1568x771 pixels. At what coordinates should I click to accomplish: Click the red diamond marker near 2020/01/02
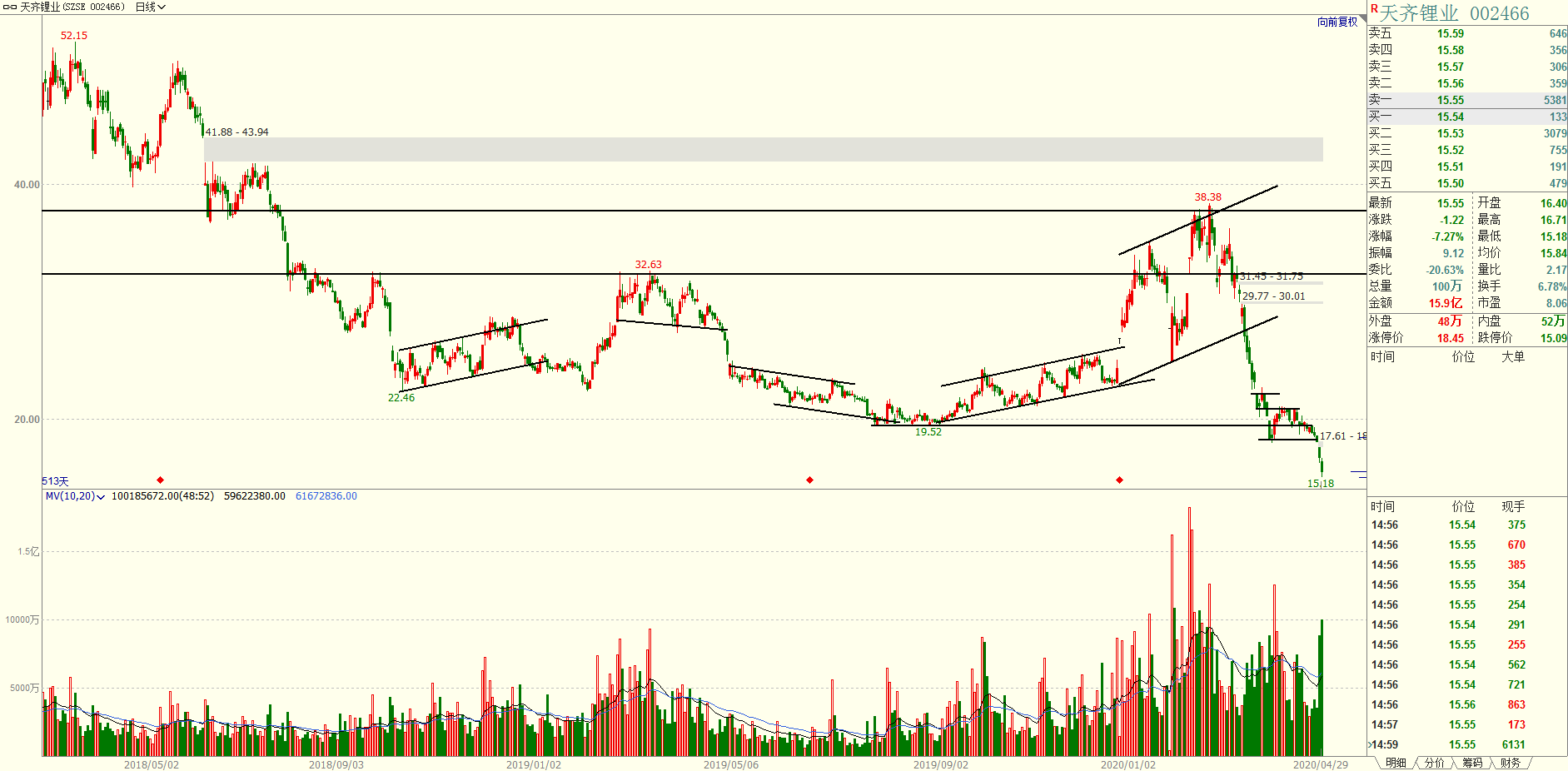point(1119,480)
